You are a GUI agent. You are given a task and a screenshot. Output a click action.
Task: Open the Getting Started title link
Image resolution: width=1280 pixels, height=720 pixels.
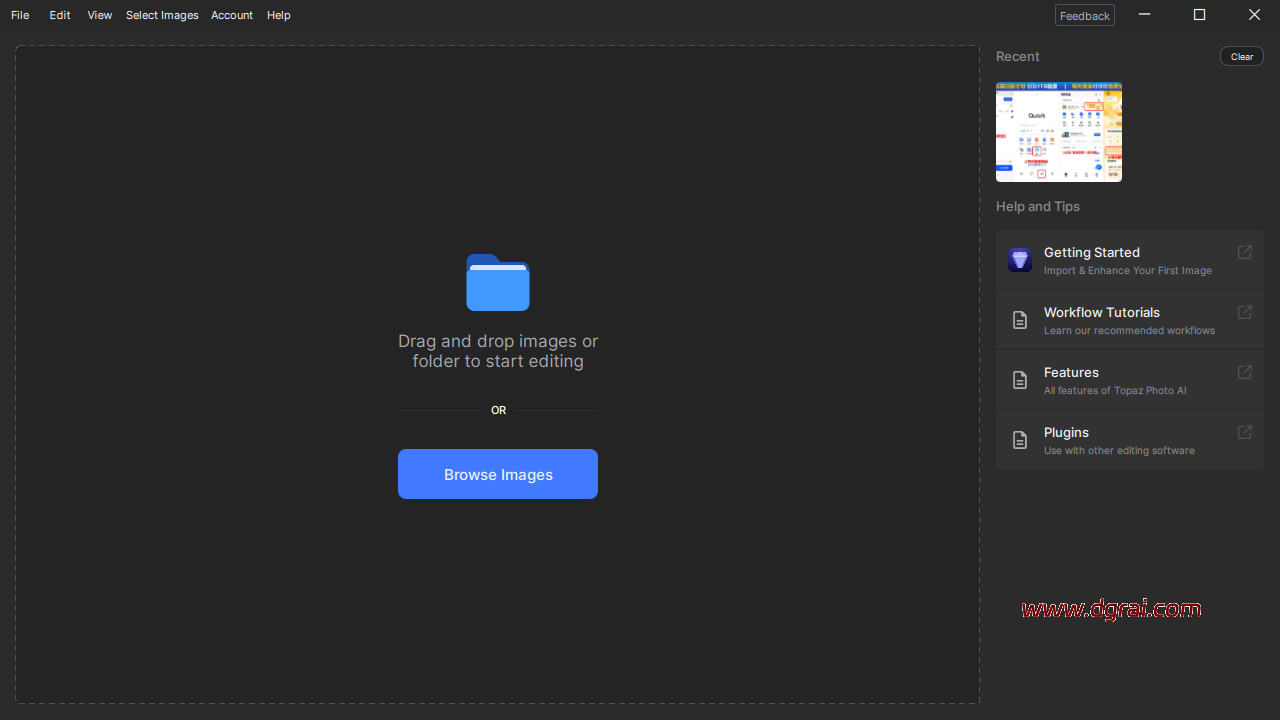(x=1092, y=252)
